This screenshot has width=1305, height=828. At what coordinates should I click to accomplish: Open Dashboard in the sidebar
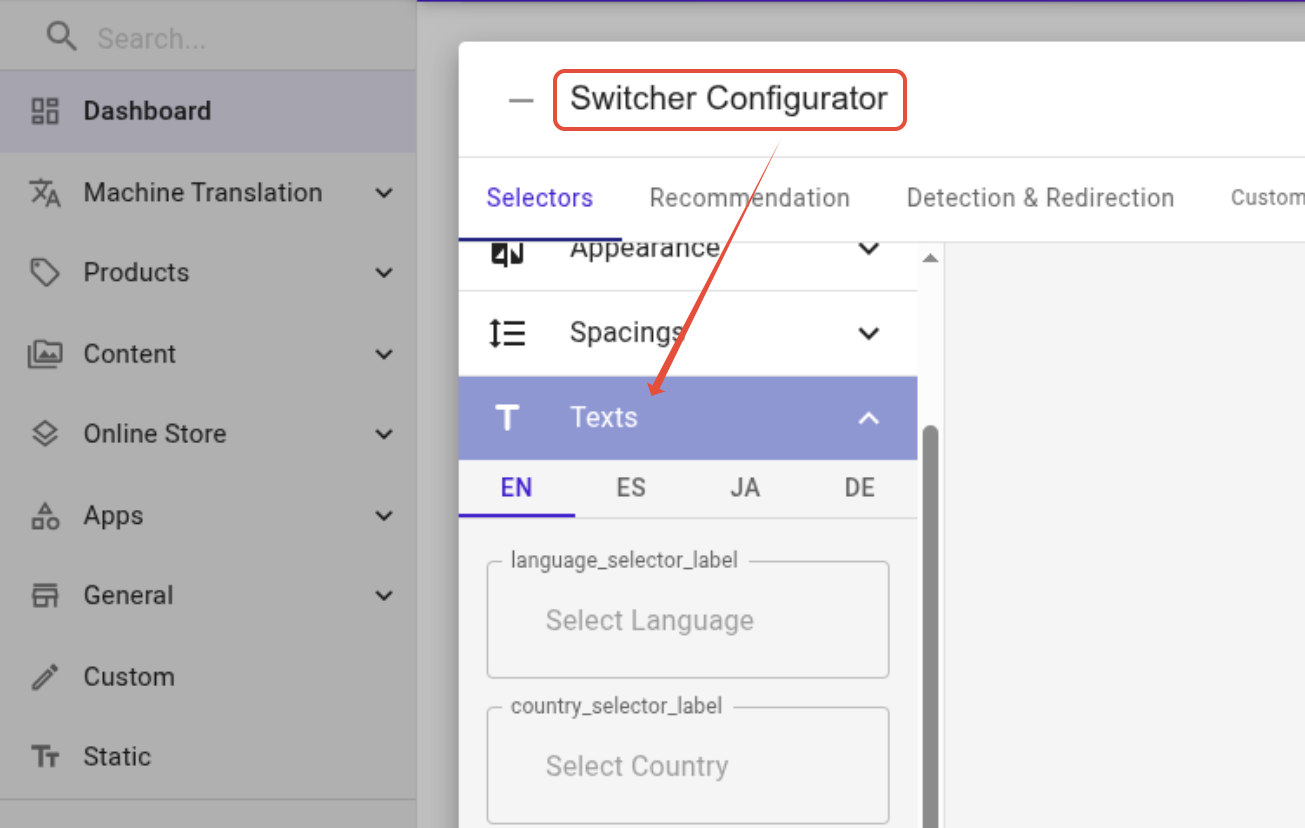point(208,111)
